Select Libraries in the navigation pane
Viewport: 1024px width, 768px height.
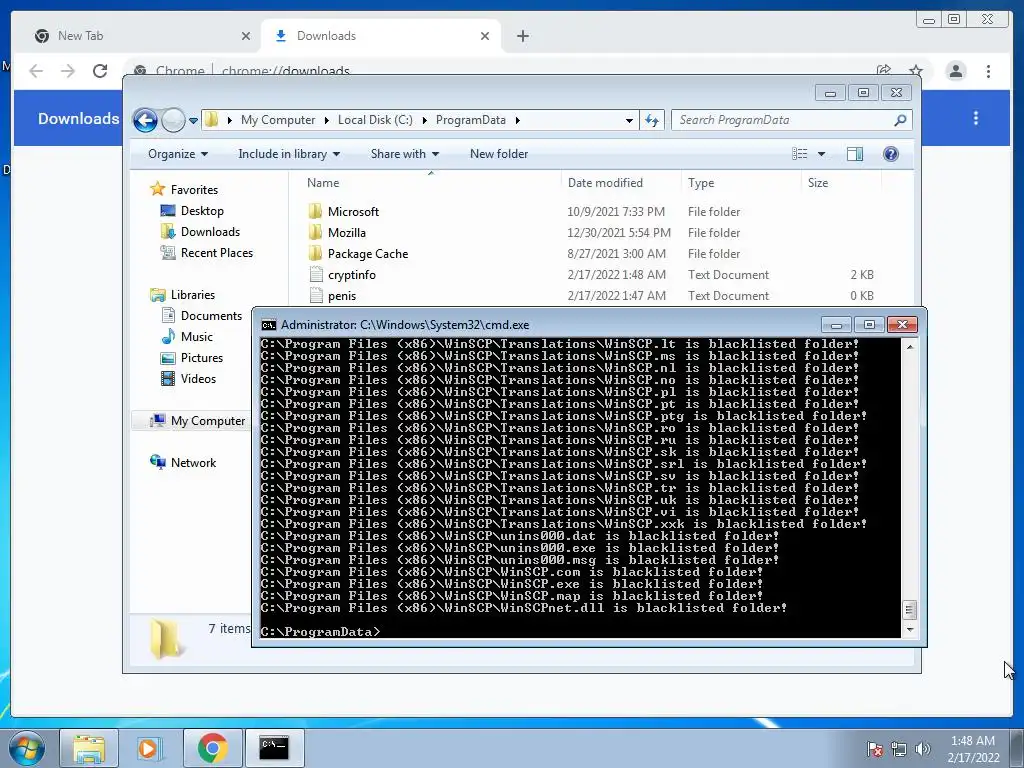193,295
